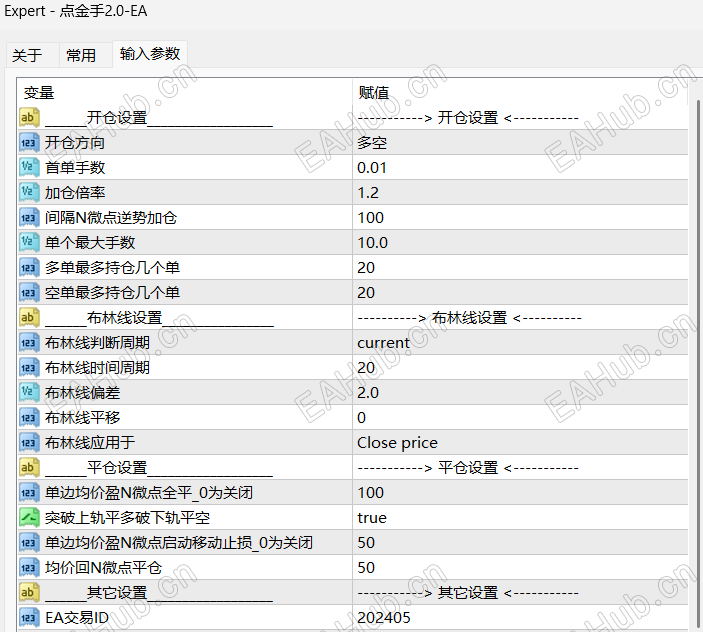Select the 输入参数 tab
Viewport: 703px width, 632px height.
click(150, 54)
